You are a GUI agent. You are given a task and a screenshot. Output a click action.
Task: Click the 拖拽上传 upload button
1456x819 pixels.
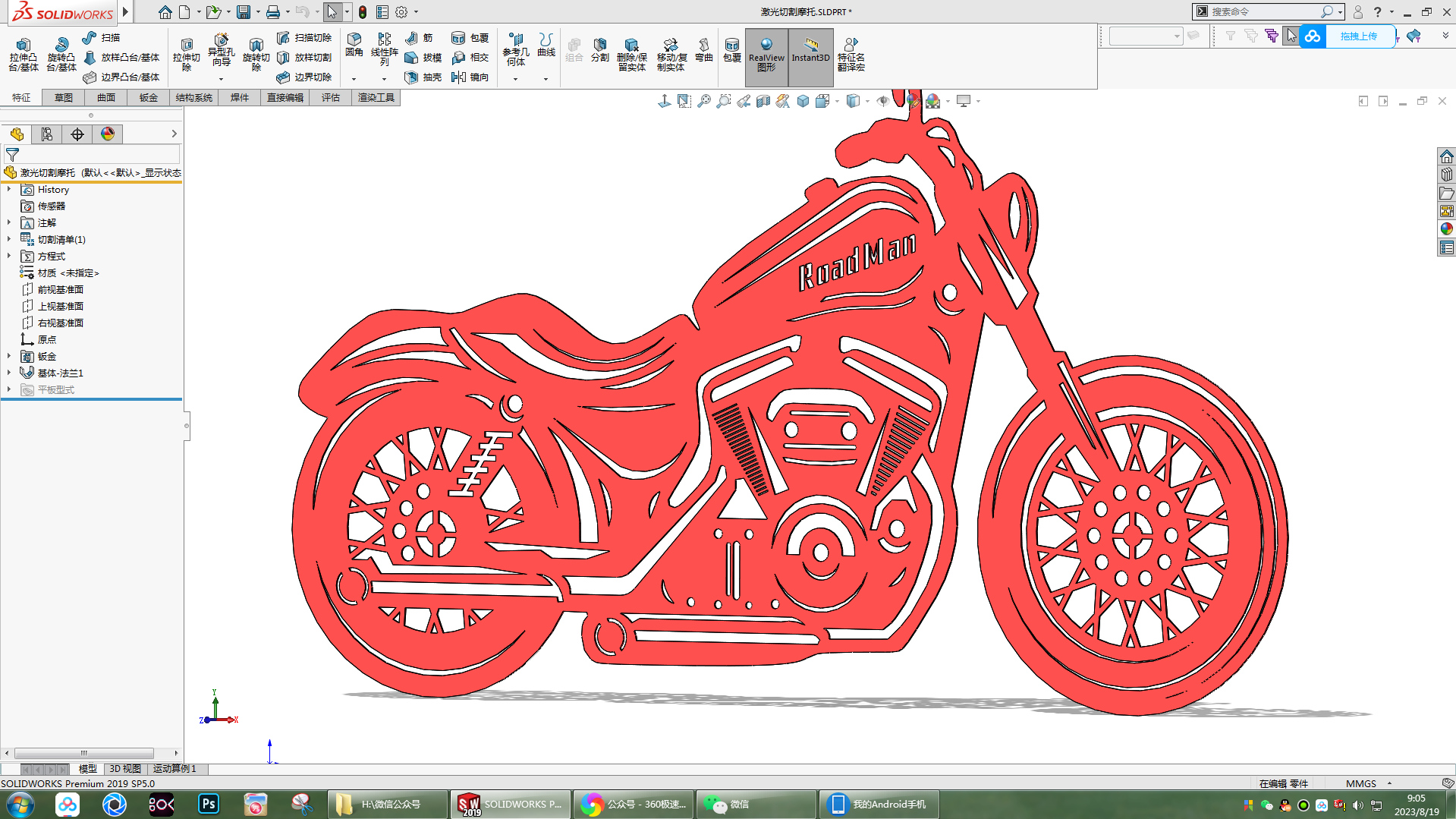(x=1358, y=36)
